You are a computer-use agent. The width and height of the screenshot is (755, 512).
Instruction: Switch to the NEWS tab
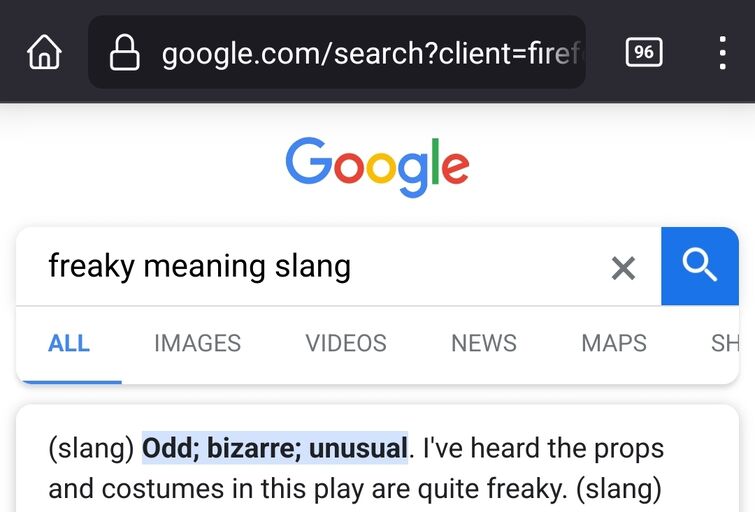[484, 343]
